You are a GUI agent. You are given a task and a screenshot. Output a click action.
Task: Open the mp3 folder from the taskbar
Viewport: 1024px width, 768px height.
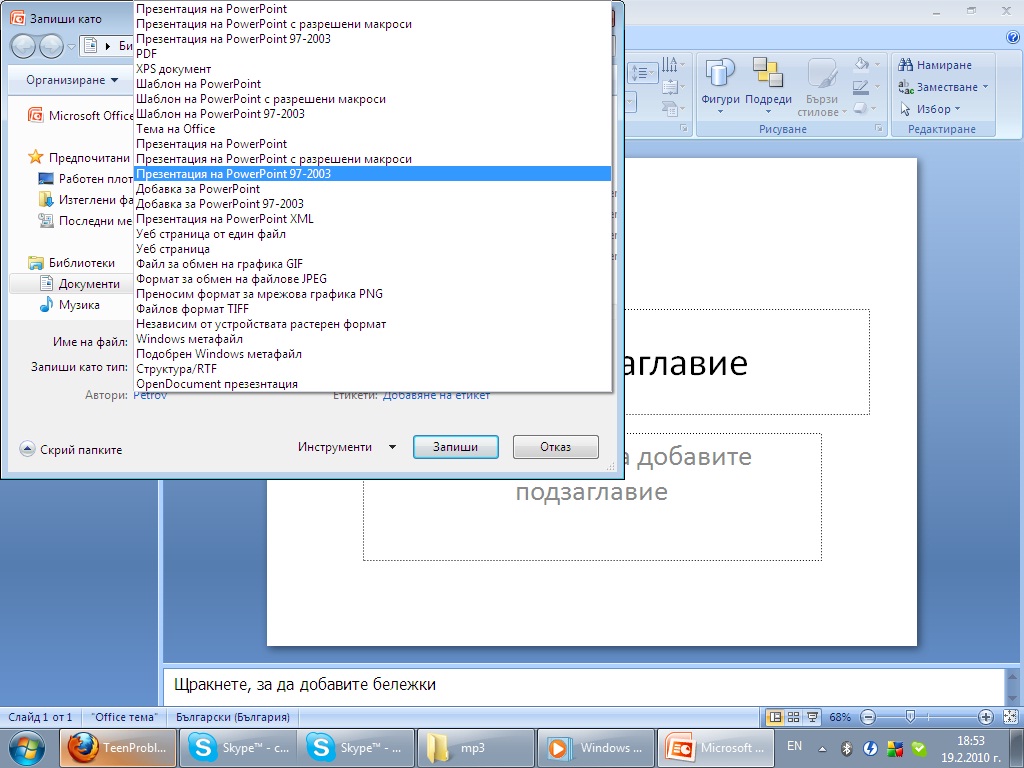click(x=476, y=748)
